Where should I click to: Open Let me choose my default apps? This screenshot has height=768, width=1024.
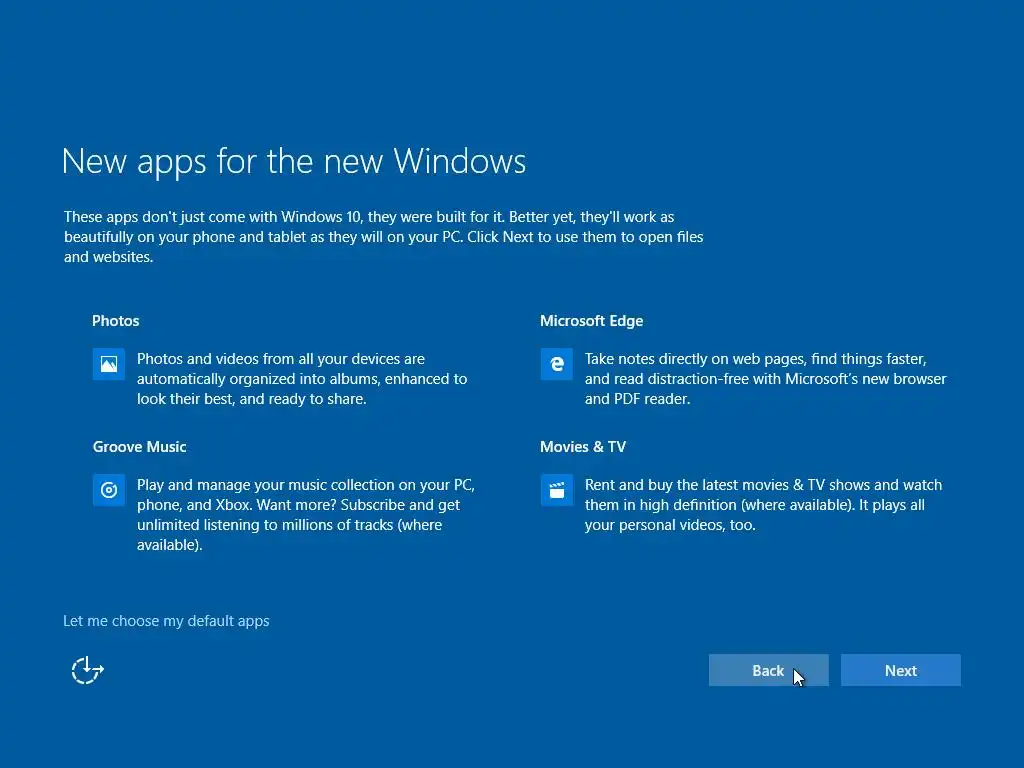tap(166, 620)
